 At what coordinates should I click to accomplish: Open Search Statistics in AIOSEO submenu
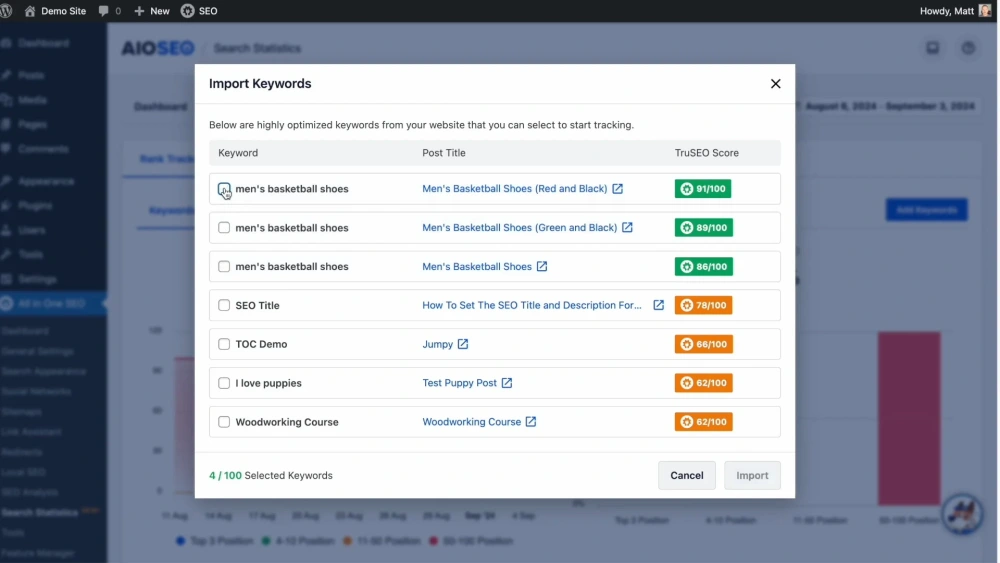tap(40, 512)
